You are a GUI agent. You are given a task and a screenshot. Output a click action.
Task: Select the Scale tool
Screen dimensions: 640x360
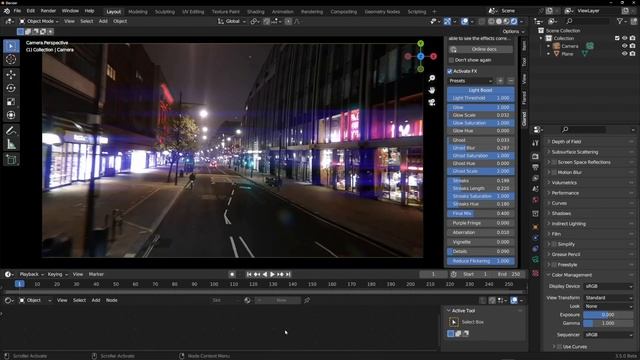point(11,102)
